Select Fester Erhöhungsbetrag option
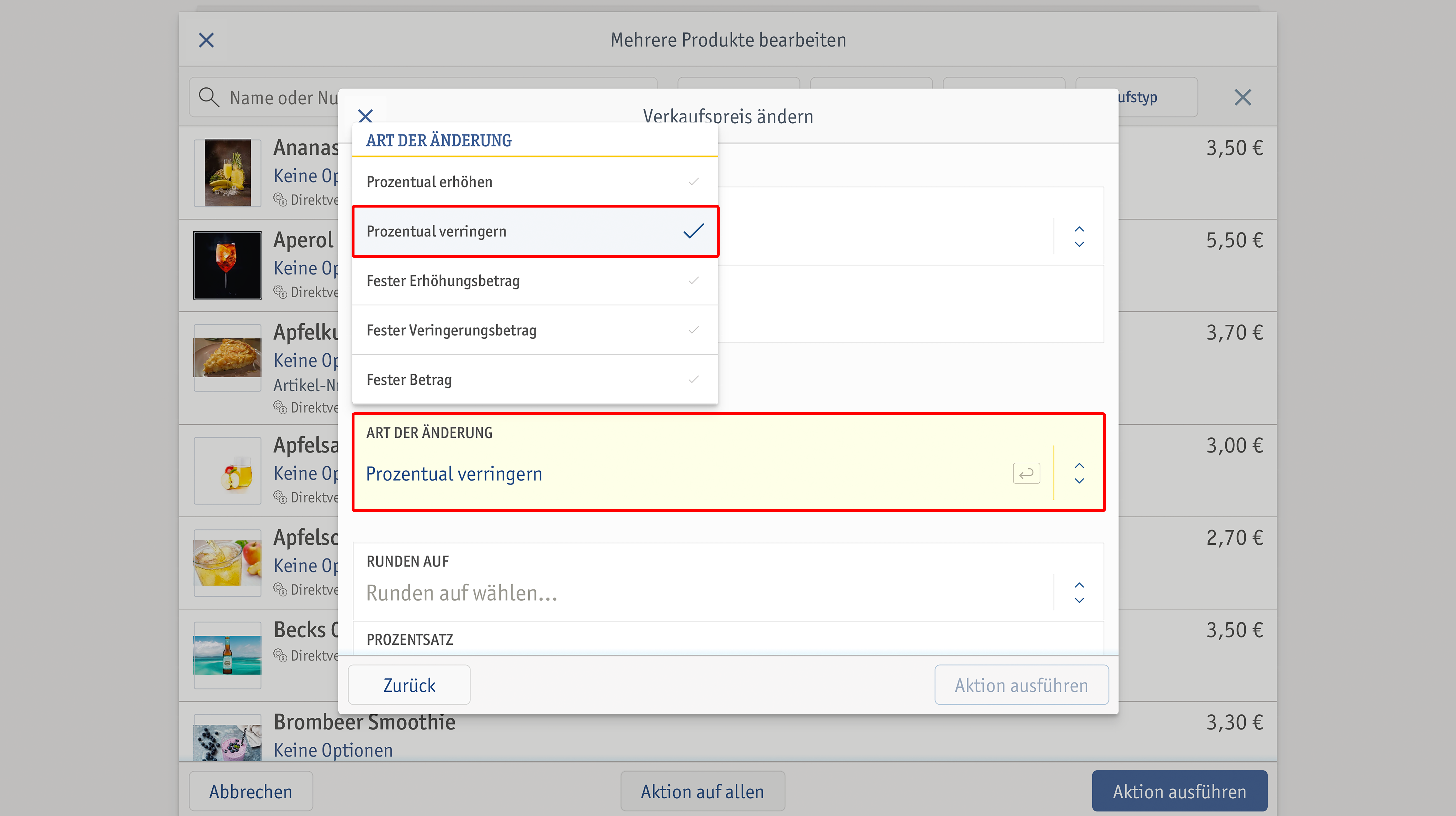Screen dimensions: 1456x816 pos(535,281)
